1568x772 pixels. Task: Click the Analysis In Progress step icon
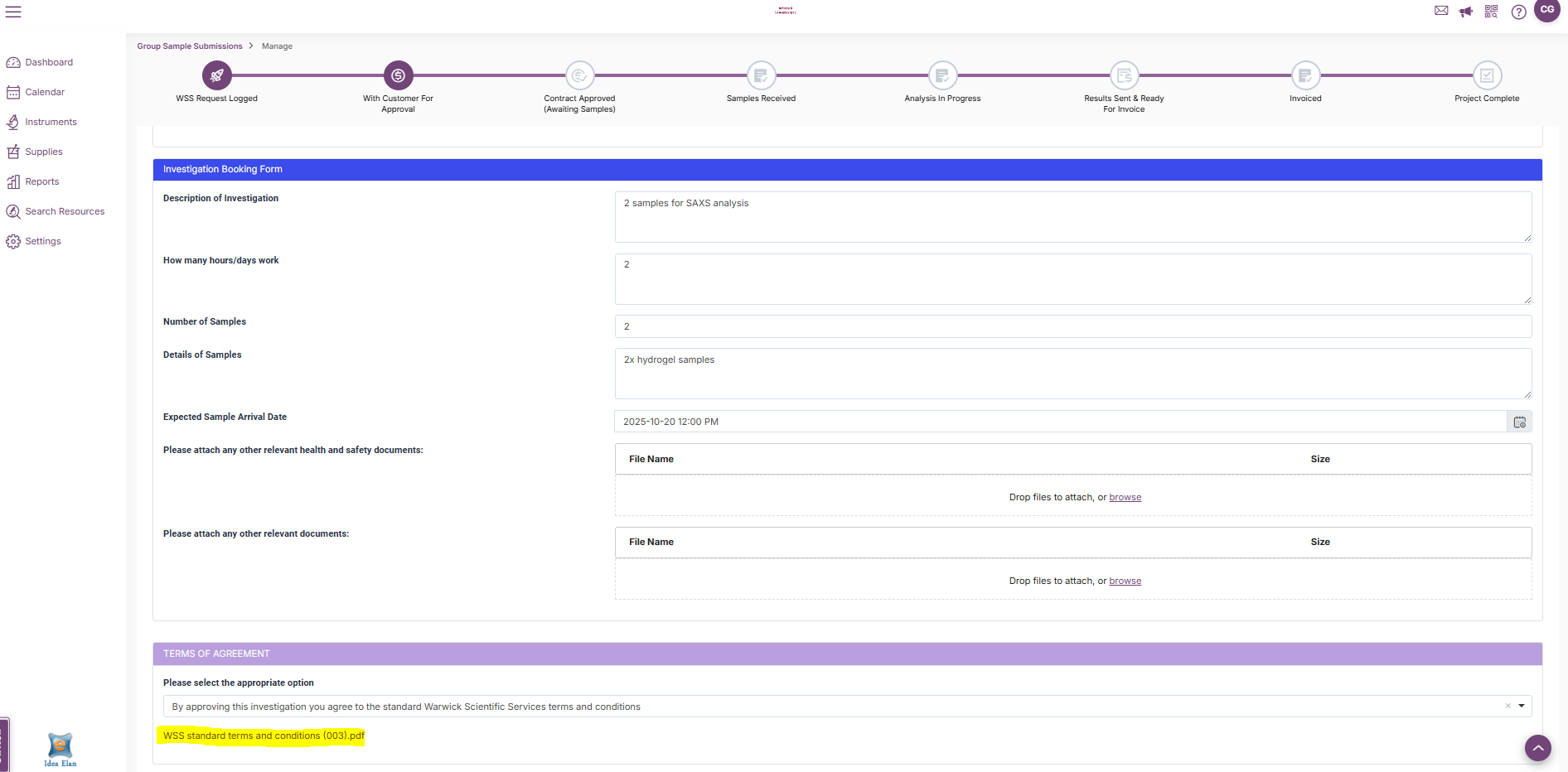point(942,75)
